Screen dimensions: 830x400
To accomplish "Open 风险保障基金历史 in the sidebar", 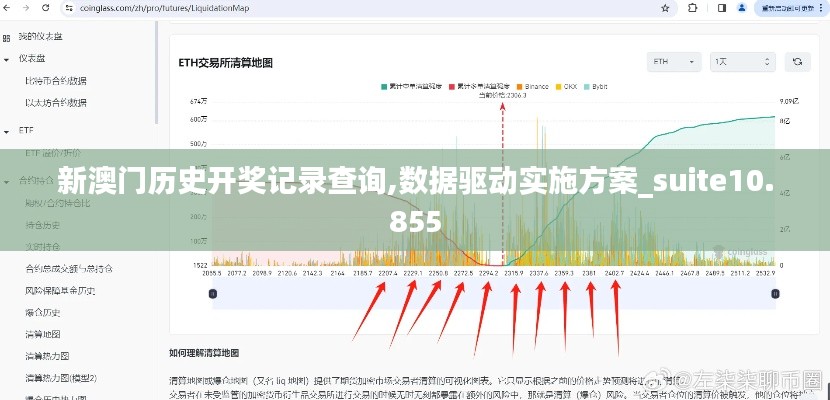I will pyautogui.click(x=60, y=290).
